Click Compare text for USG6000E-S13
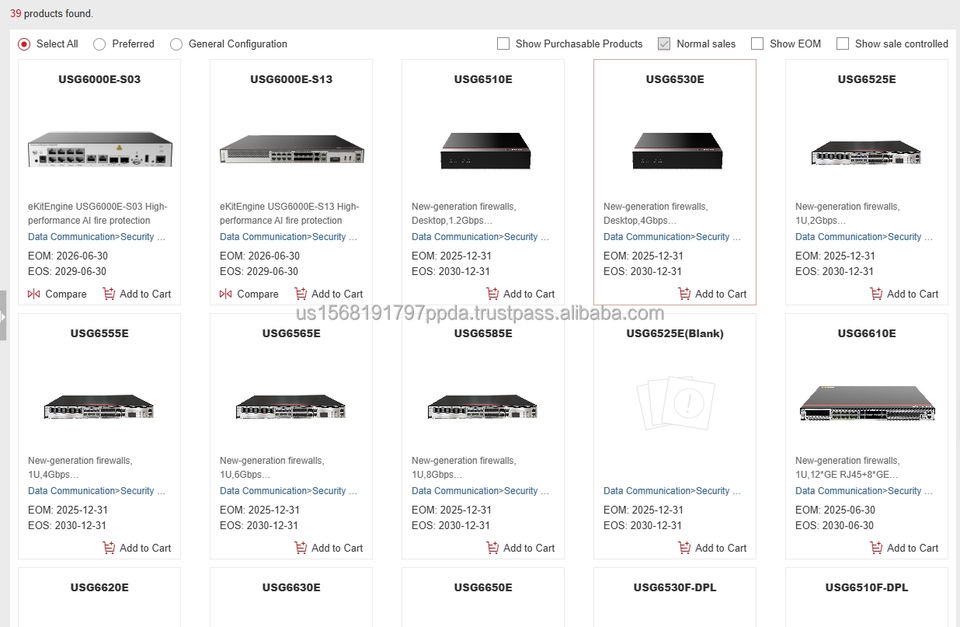Image resolution: width=960 pixels, height=627 pixels. (x=258, y=294)
